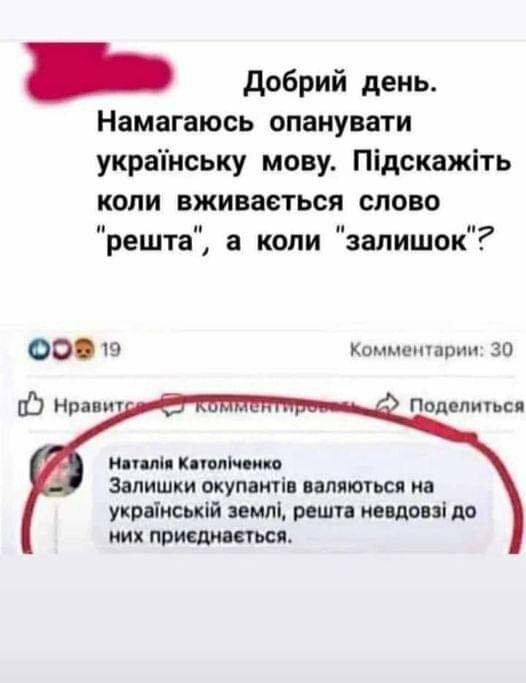Open the reactions count 19
526x683 pixels.
111,350
